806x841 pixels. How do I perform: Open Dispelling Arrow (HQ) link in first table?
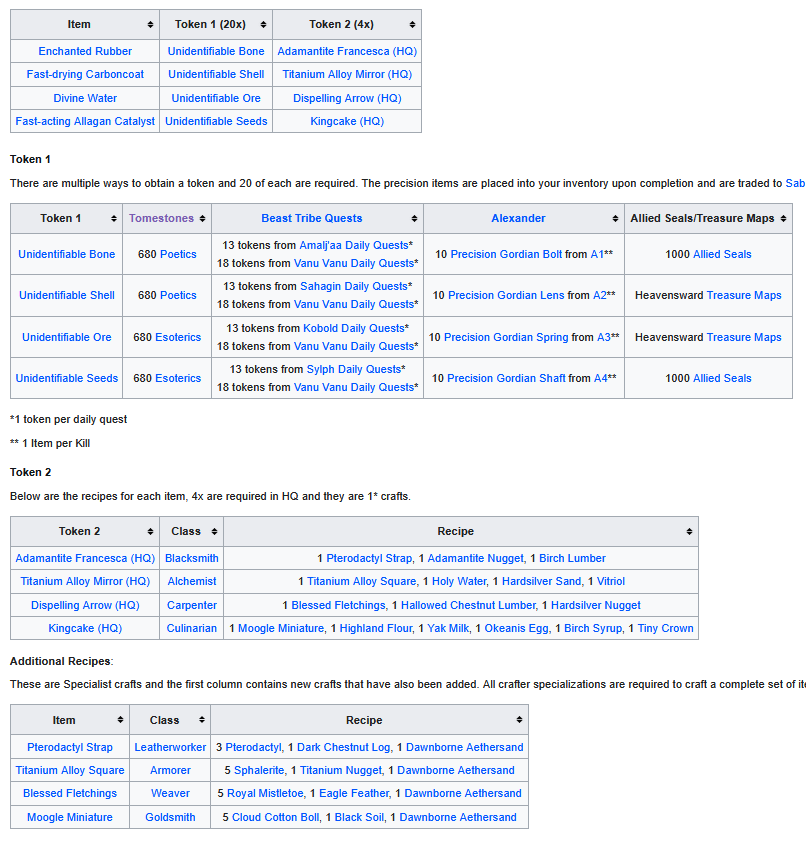[347, 98]
